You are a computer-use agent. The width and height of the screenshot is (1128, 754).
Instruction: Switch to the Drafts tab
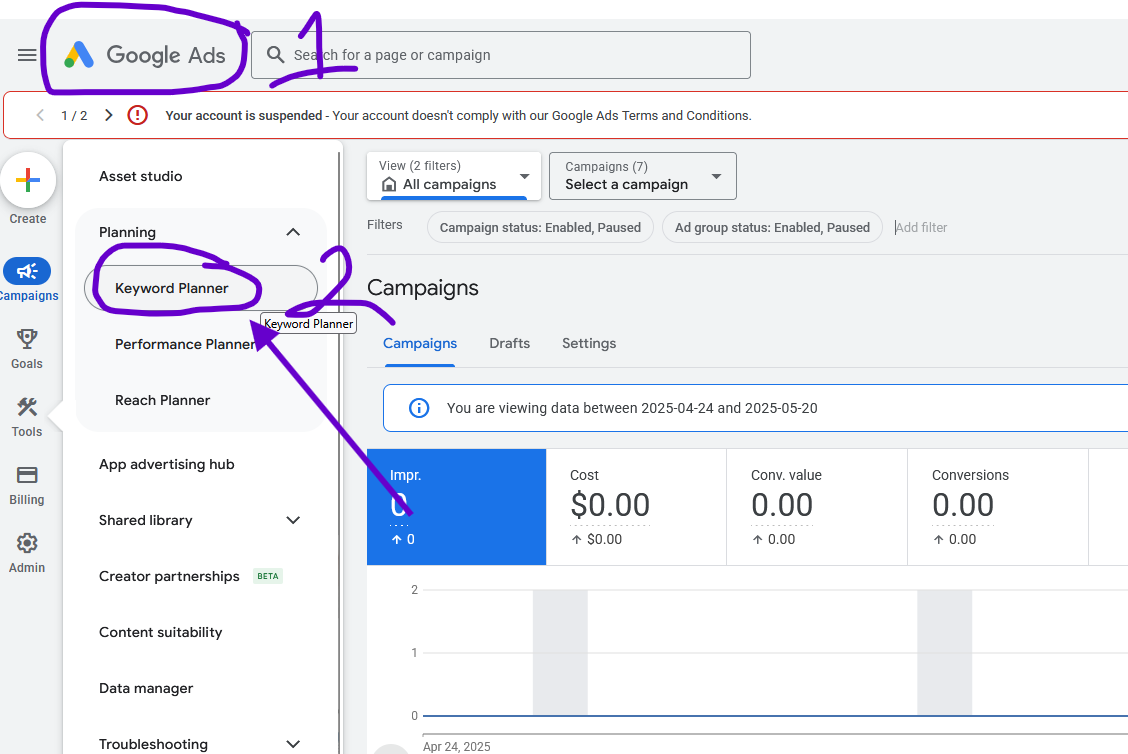509,343
